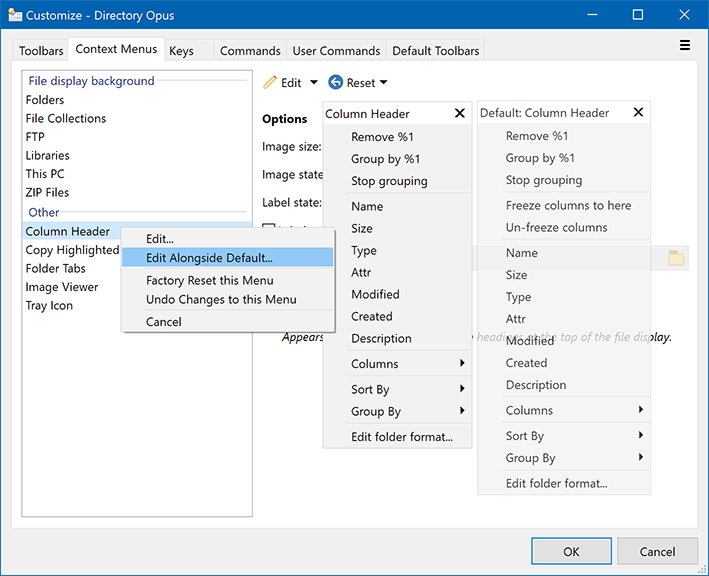
Task: Click Edit folder format... in Default Column Header
Action: point(564,483)
